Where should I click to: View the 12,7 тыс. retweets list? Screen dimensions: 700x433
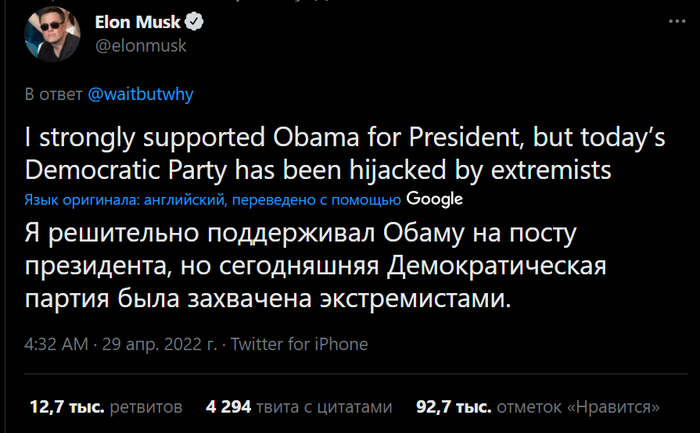point(65,407)
